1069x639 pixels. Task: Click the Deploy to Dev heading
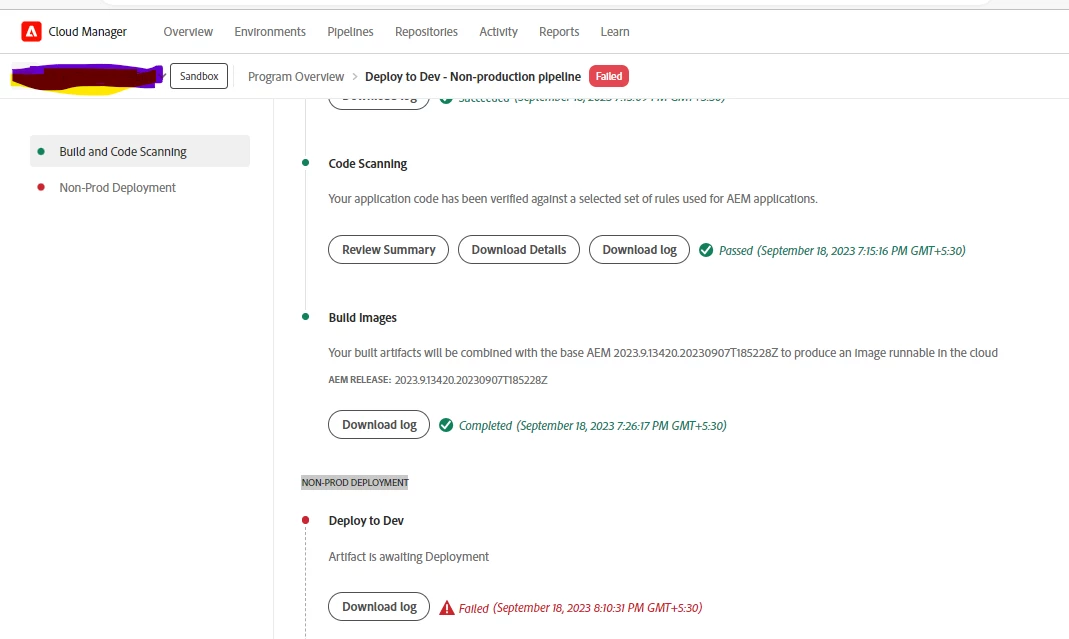tap(366, 520)
